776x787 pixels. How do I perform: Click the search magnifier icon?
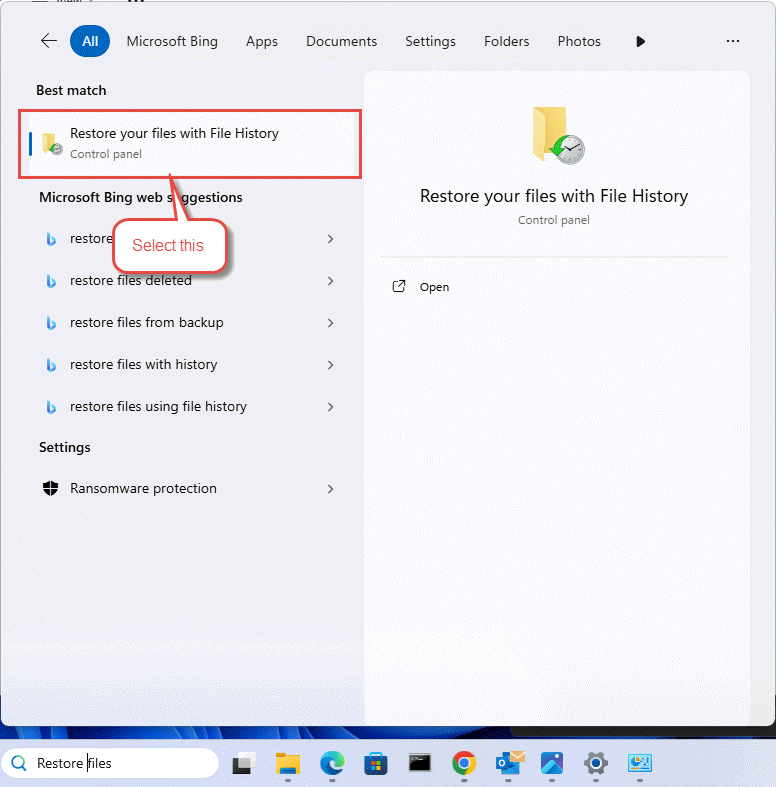pyautogui.click(x=19, y=763)
